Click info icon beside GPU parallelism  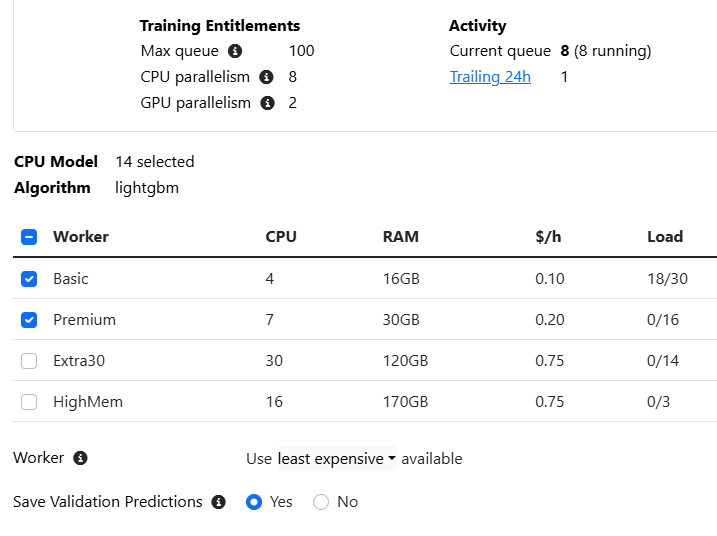pyautogui.click(x=268, y=103)
